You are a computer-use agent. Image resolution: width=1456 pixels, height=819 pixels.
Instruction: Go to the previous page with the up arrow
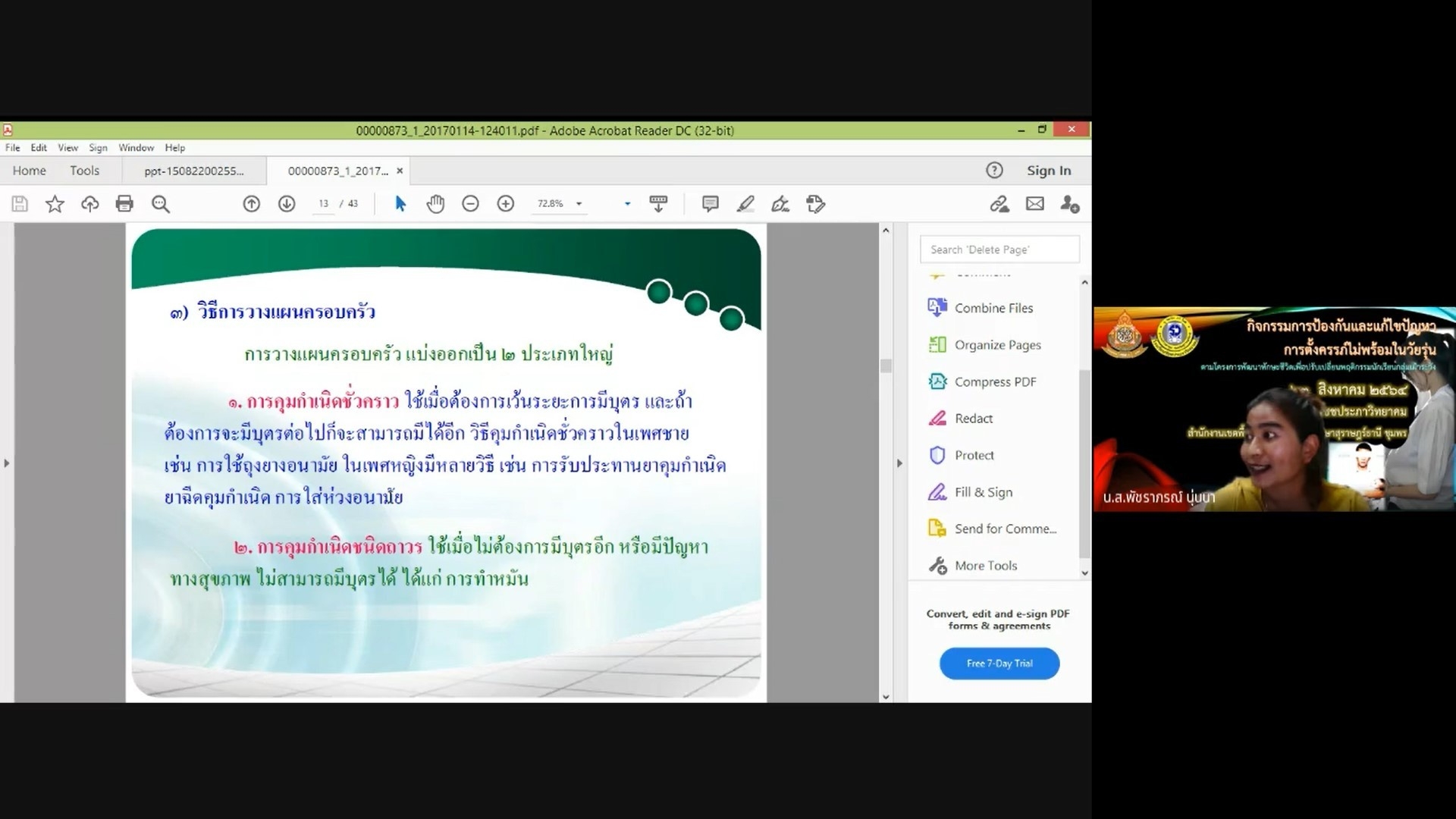252,204
